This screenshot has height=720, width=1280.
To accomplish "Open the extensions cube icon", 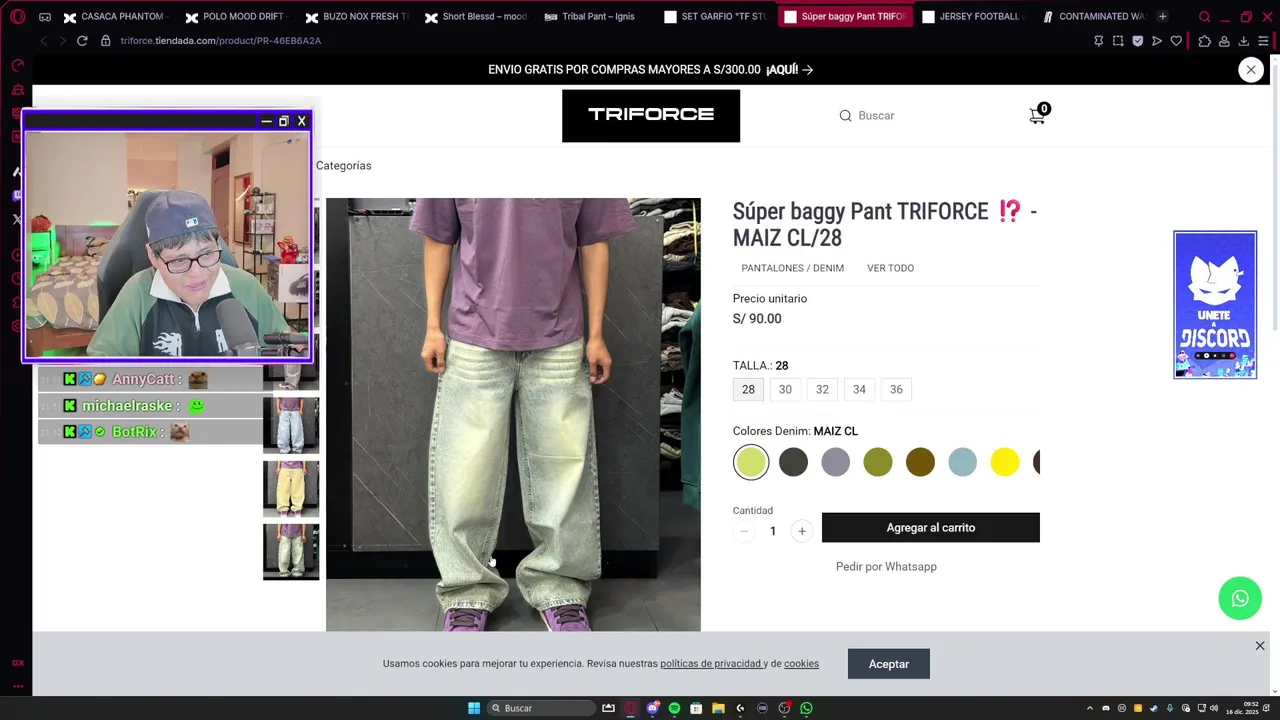I will click(1204, 41).
